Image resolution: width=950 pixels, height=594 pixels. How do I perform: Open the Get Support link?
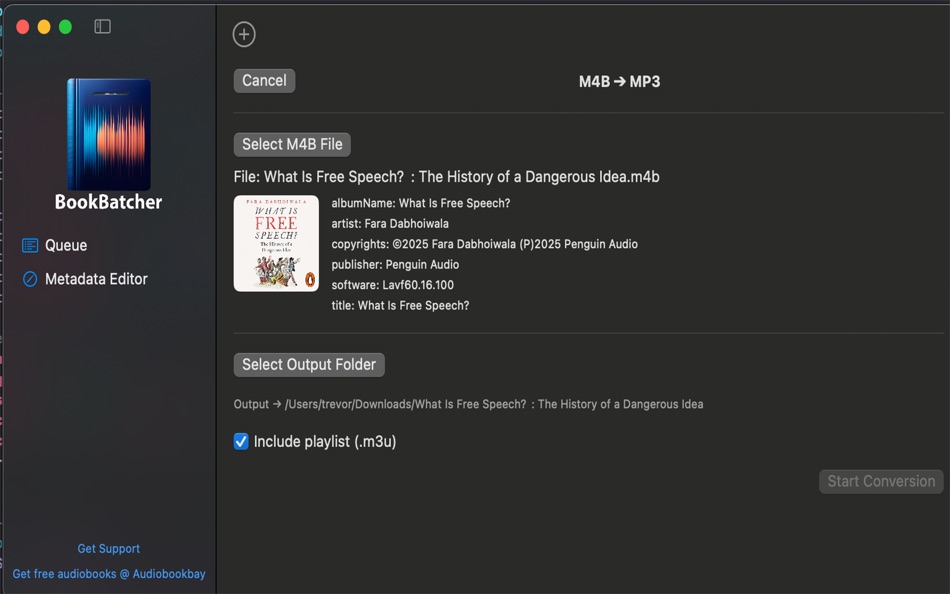(108, 548)
